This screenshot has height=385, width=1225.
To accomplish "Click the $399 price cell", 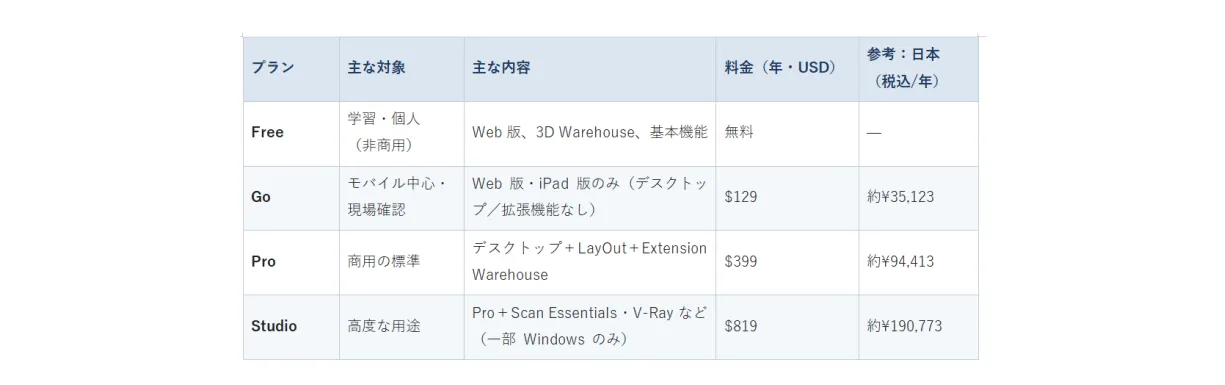I will 787,262.
